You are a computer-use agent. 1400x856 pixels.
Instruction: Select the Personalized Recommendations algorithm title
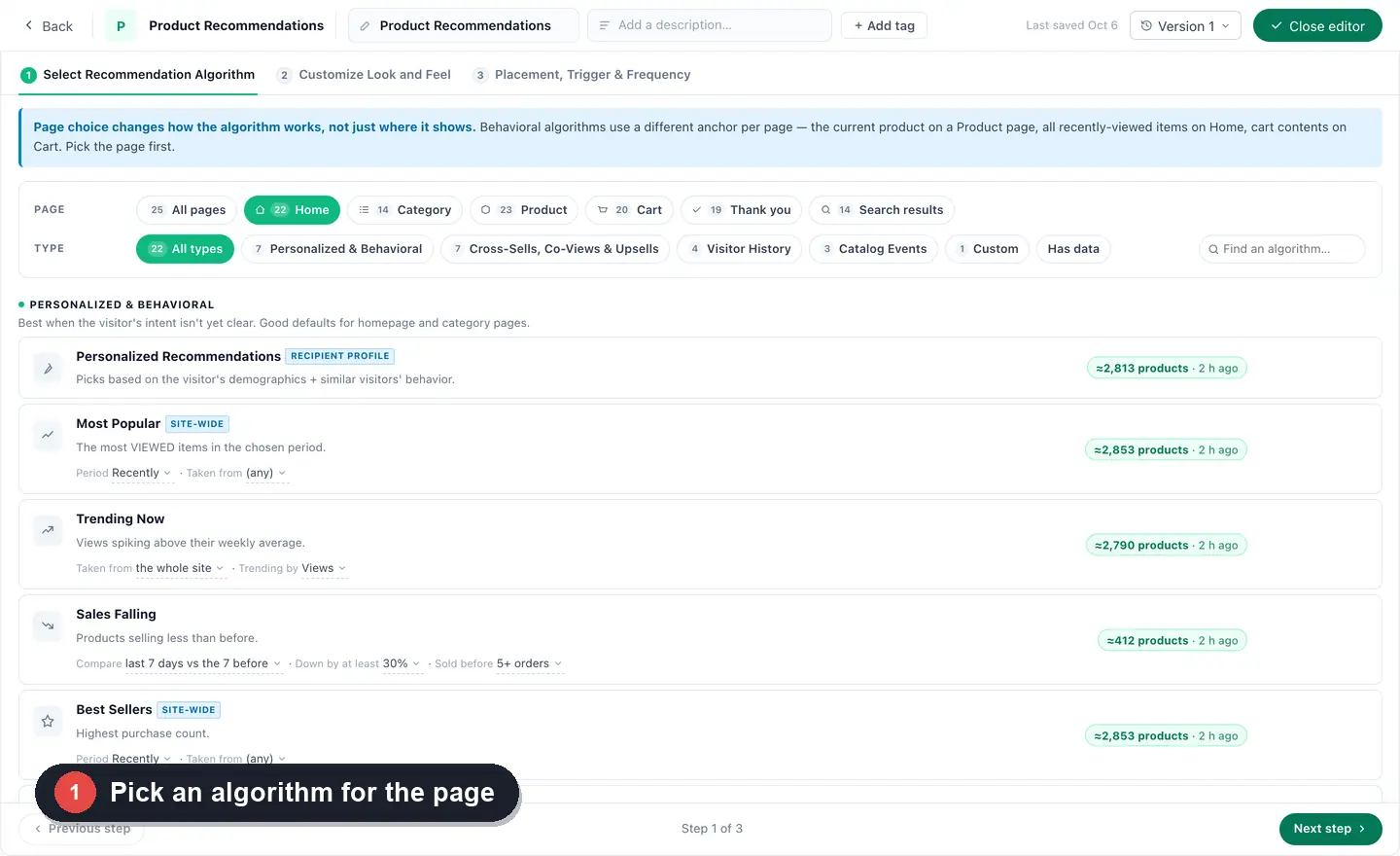(x=178, y=357)
